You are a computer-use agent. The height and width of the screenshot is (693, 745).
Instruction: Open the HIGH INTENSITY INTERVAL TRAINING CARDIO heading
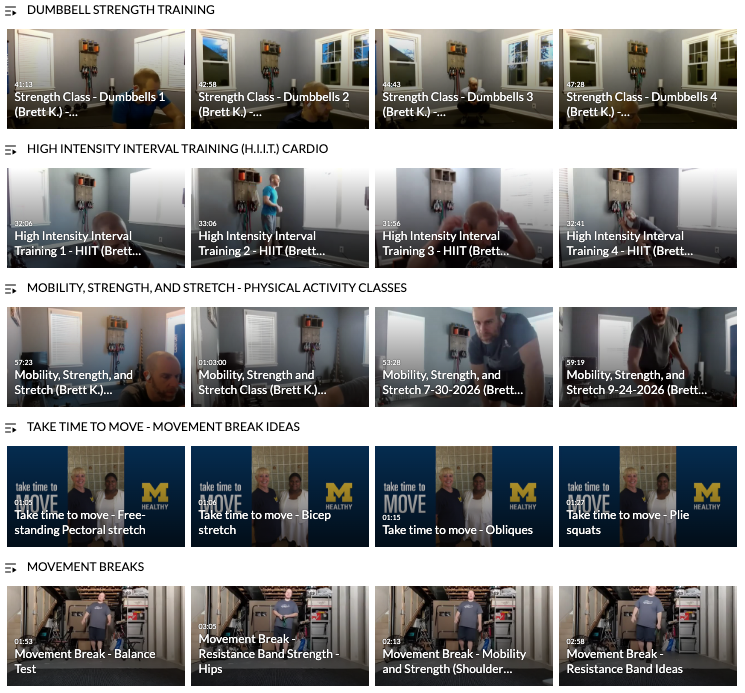click(177, 149)
